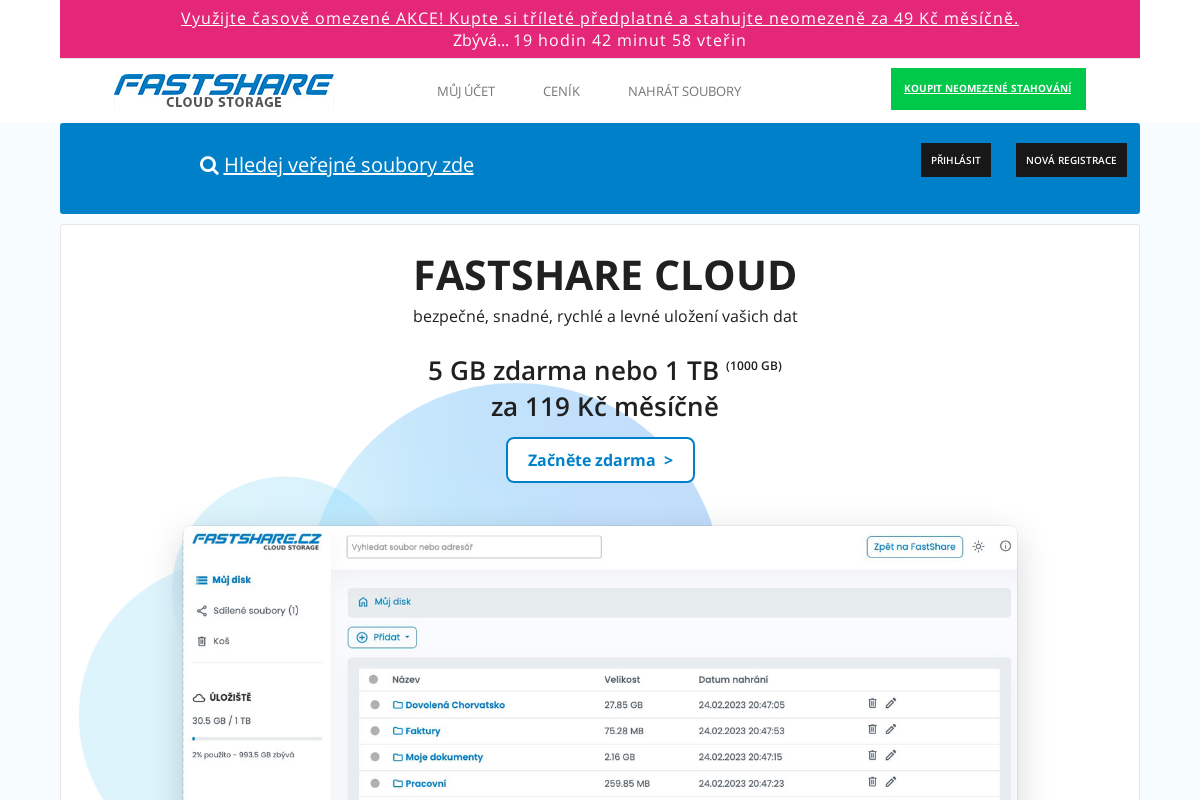Click the cloud ÚLOŽIŠTĚ icon
1200x800 pixels.
199,697
